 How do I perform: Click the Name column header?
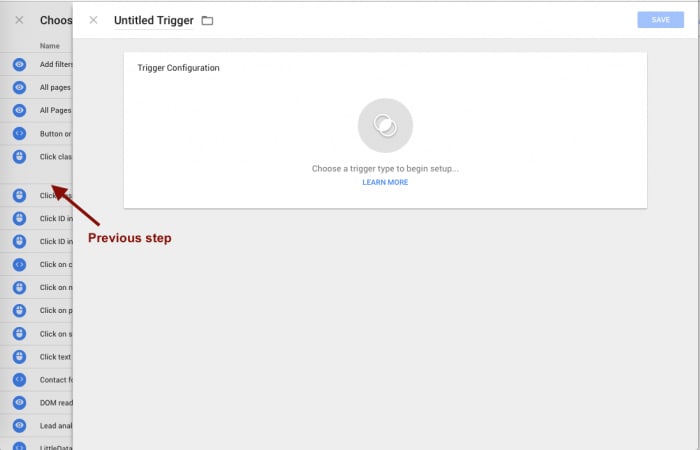(x=50, y=46)
